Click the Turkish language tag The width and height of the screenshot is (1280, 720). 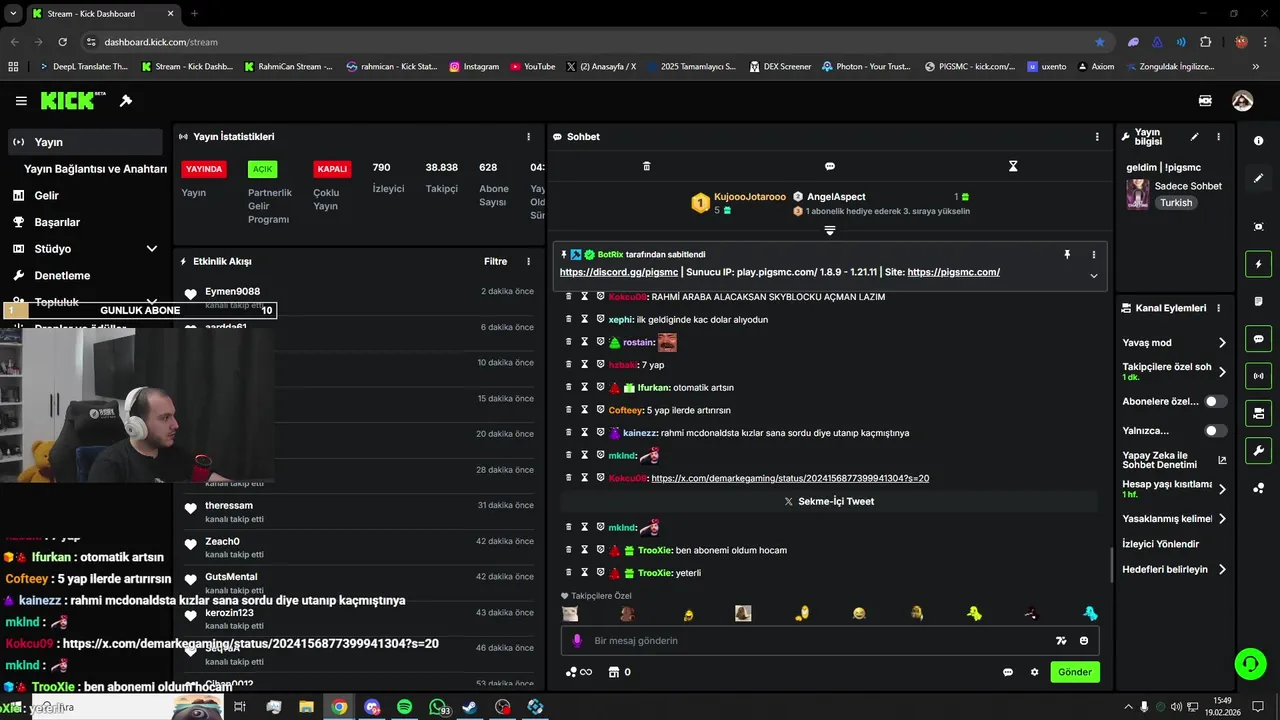coord(1176,203)
